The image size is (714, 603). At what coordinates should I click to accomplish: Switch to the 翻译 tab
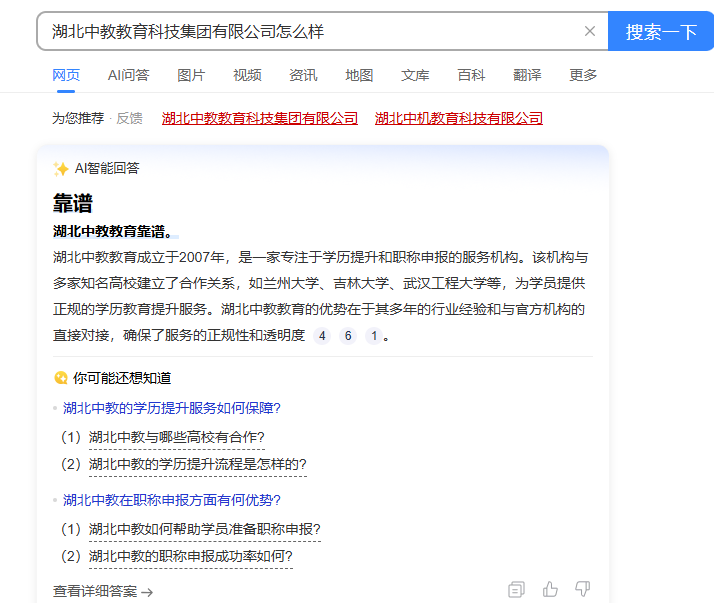527,75
